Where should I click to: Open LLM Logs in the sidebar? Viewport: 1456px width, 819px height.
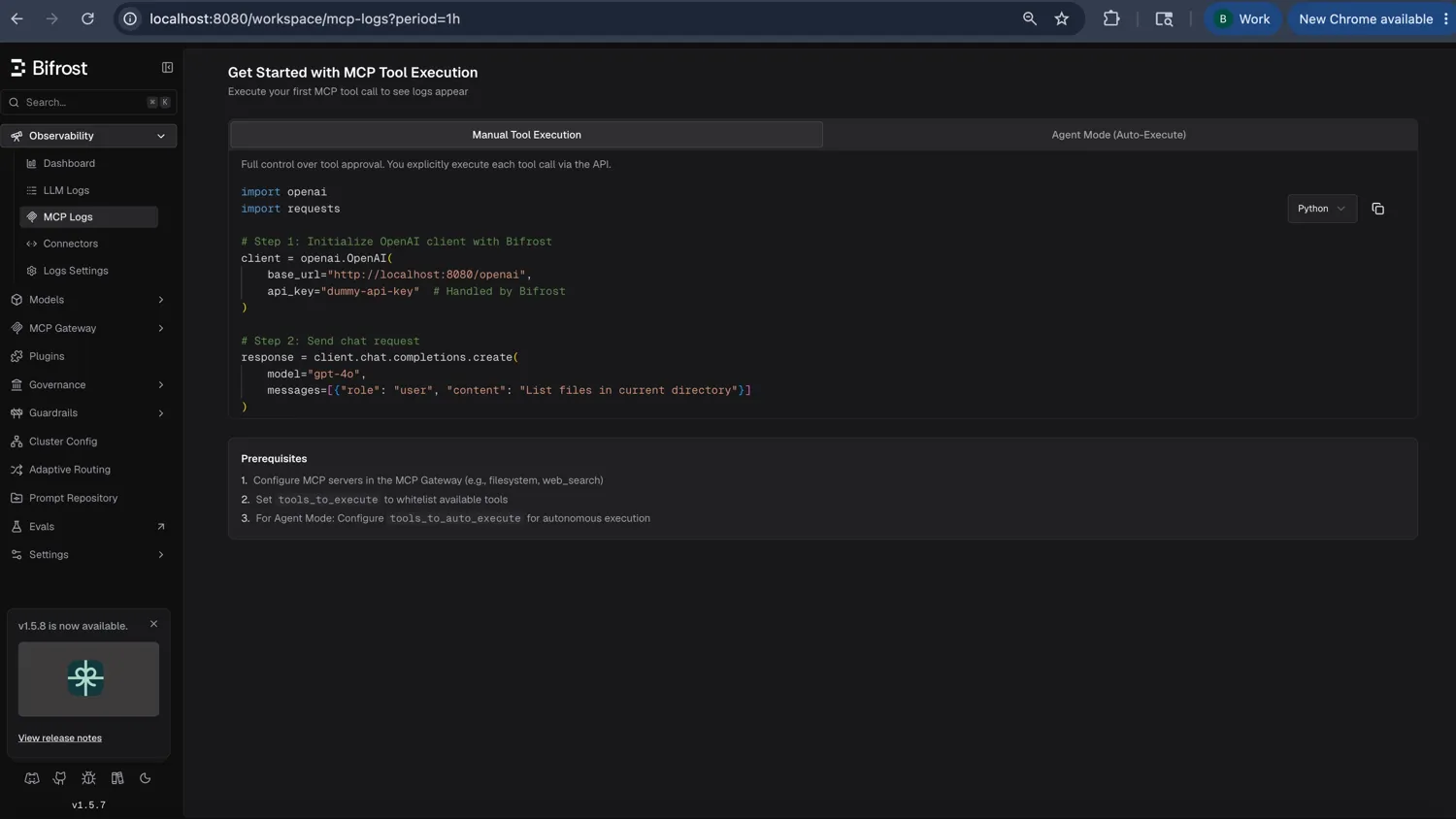(x=66, y=190)
